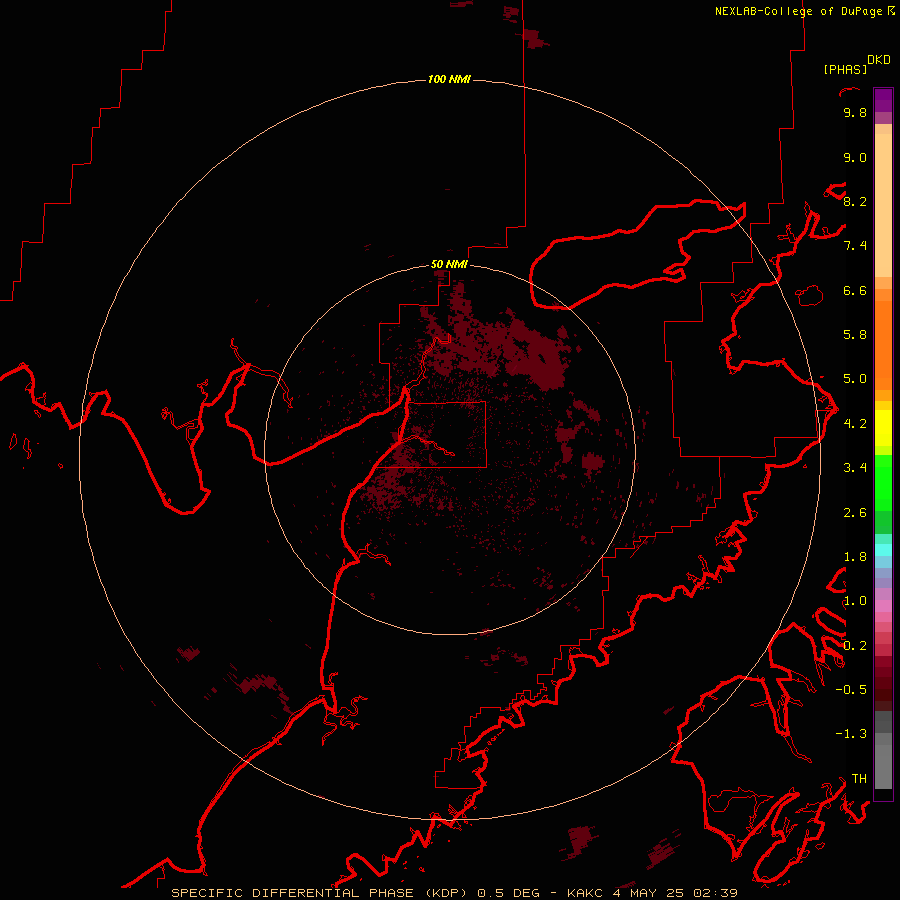Click the 0.2 legend value
This screenshot has width=900, height=900.
click(855, 646)
